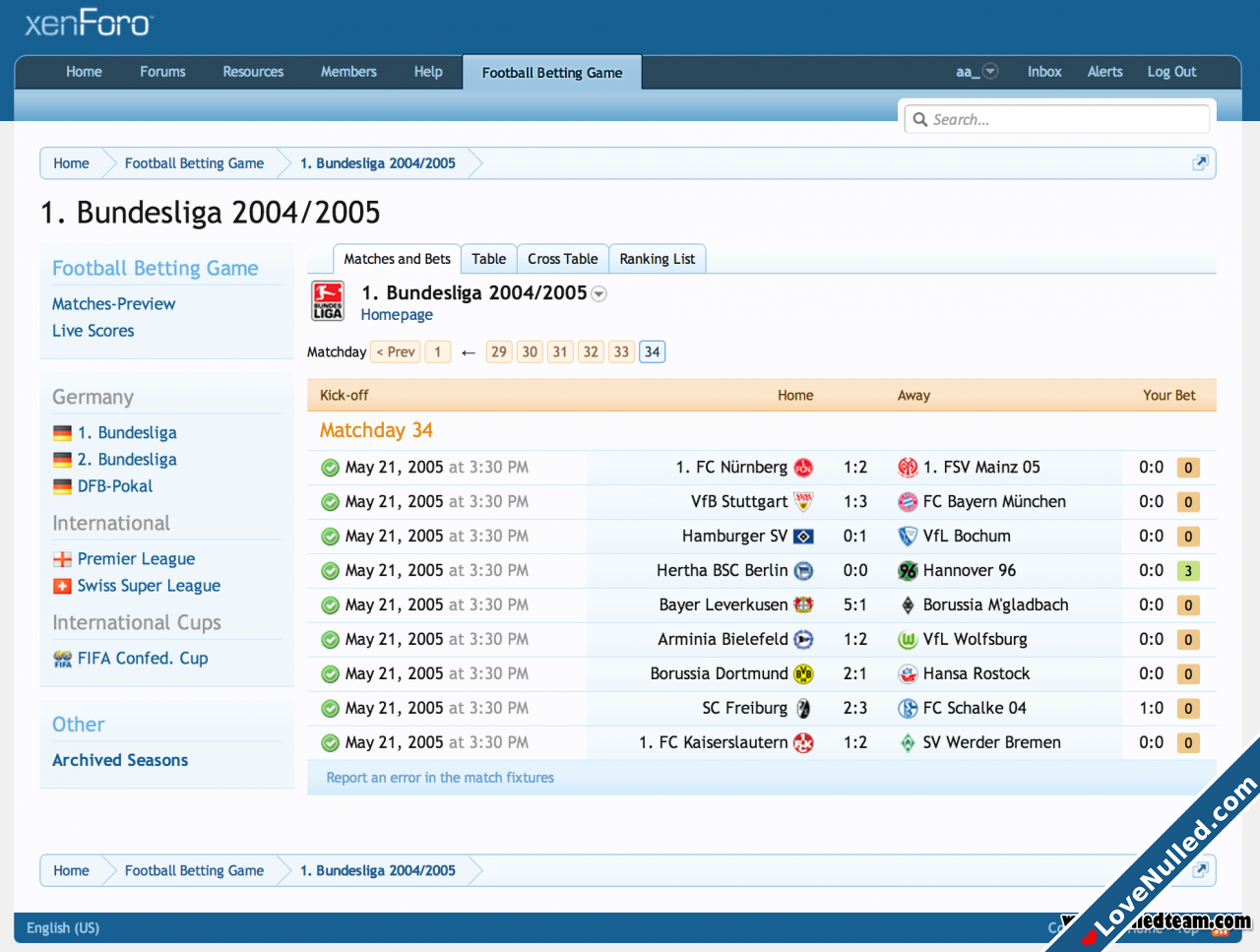1260x952 pixels.
Task: Click the Borussia M'gladbach crest
Action: 908,605
